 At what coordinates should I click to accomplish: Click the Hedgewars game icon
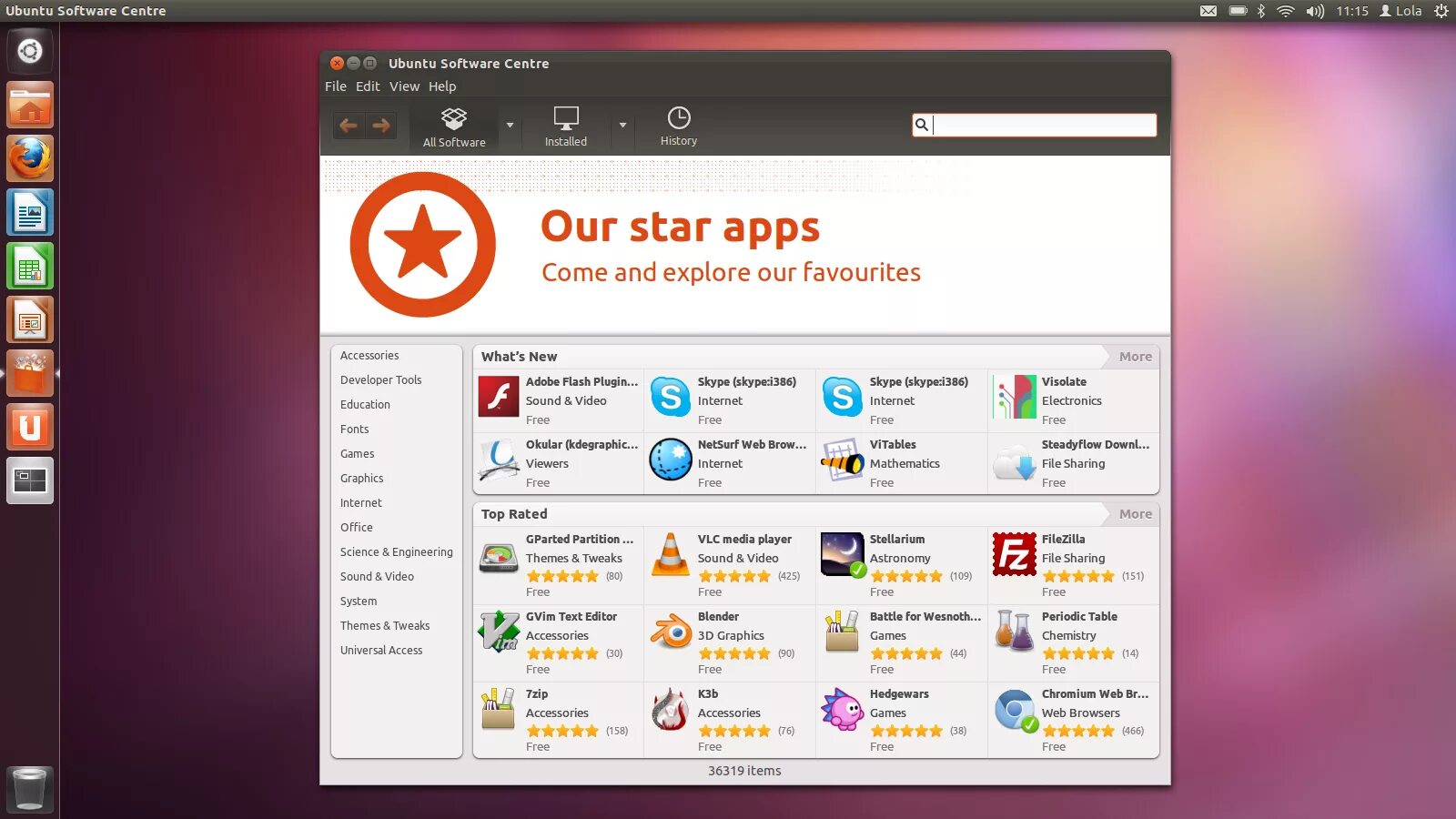tap(842, 712)
